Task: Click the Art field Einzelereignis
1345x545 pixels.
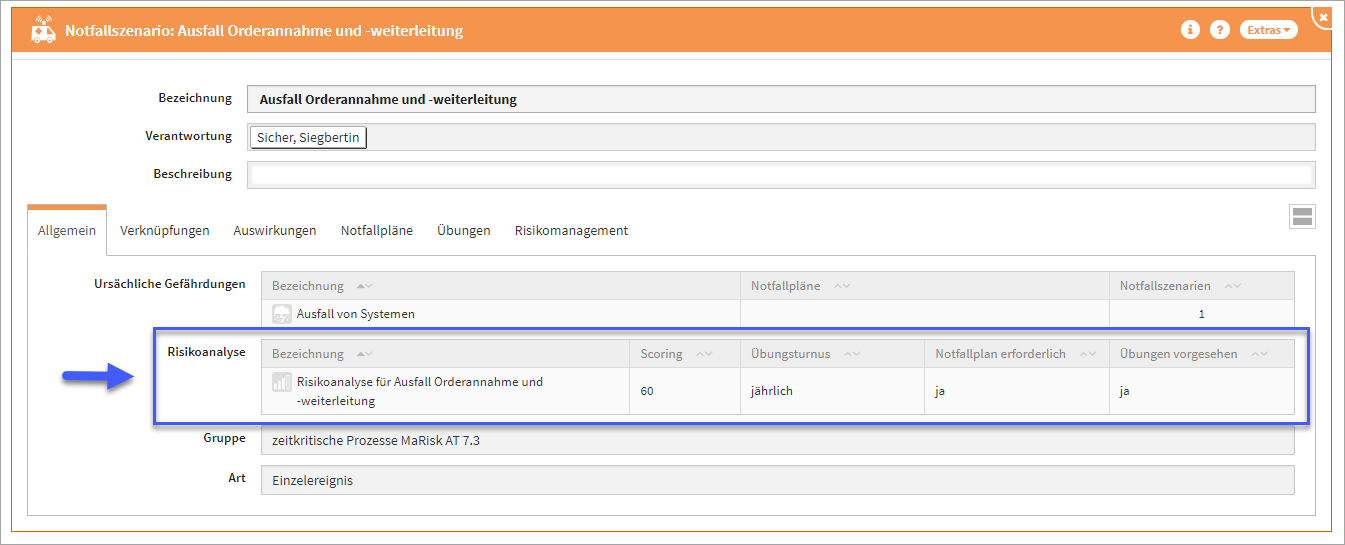Action: click(777, 480)
